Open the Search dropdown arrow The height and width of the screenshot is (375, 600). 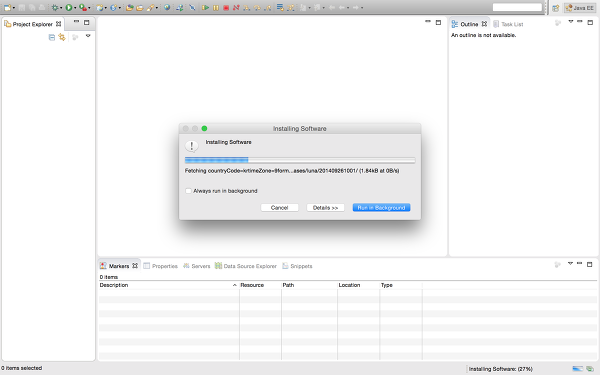point(157,8)
